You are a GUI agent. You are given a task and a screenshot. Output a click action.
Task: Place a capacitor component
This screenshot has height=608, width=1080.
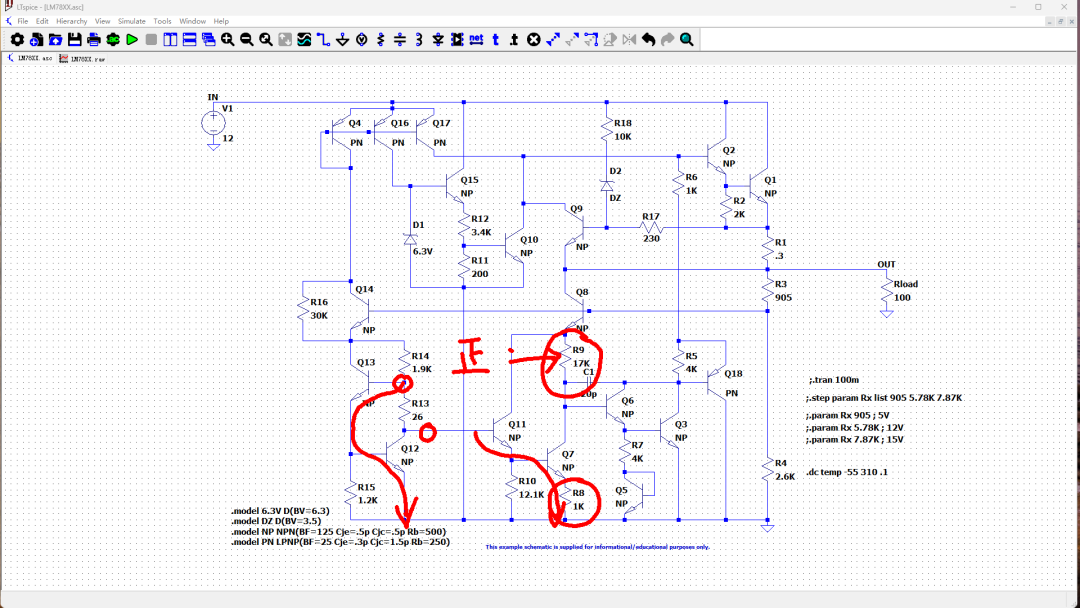[x=399, y=40]
